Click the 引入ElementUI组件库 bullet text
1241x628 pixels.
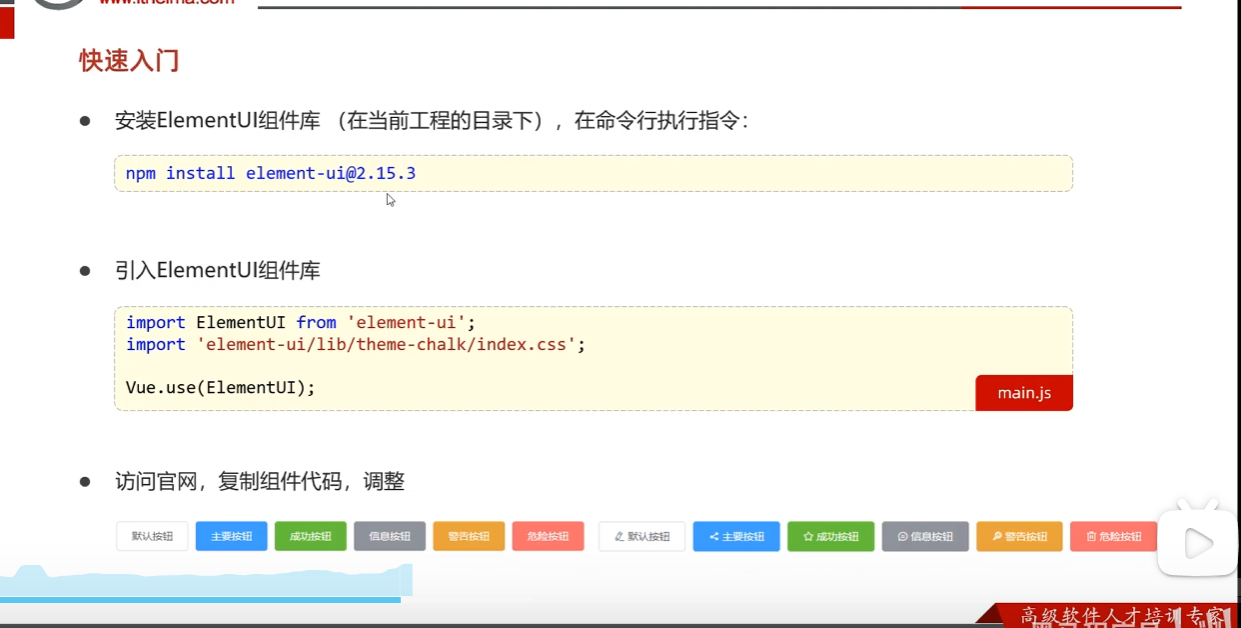tap(218, 271)
